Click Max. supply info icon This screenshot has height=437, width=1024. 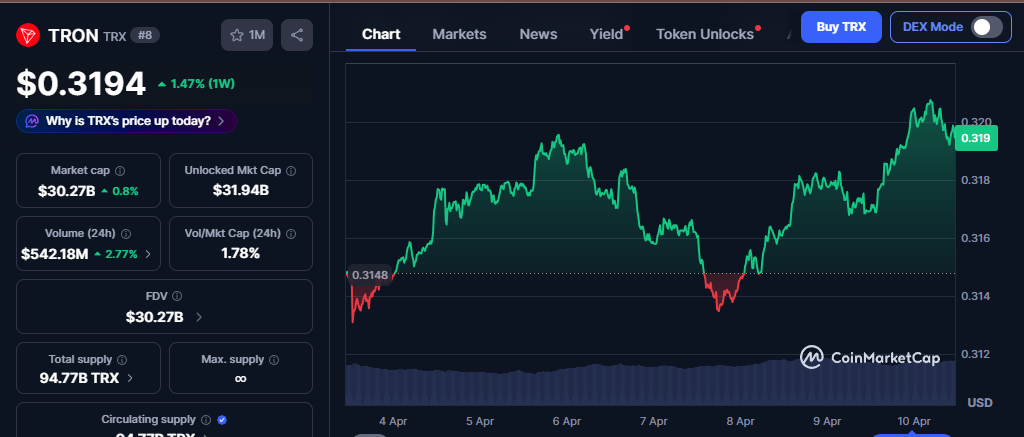click(274, 359)
